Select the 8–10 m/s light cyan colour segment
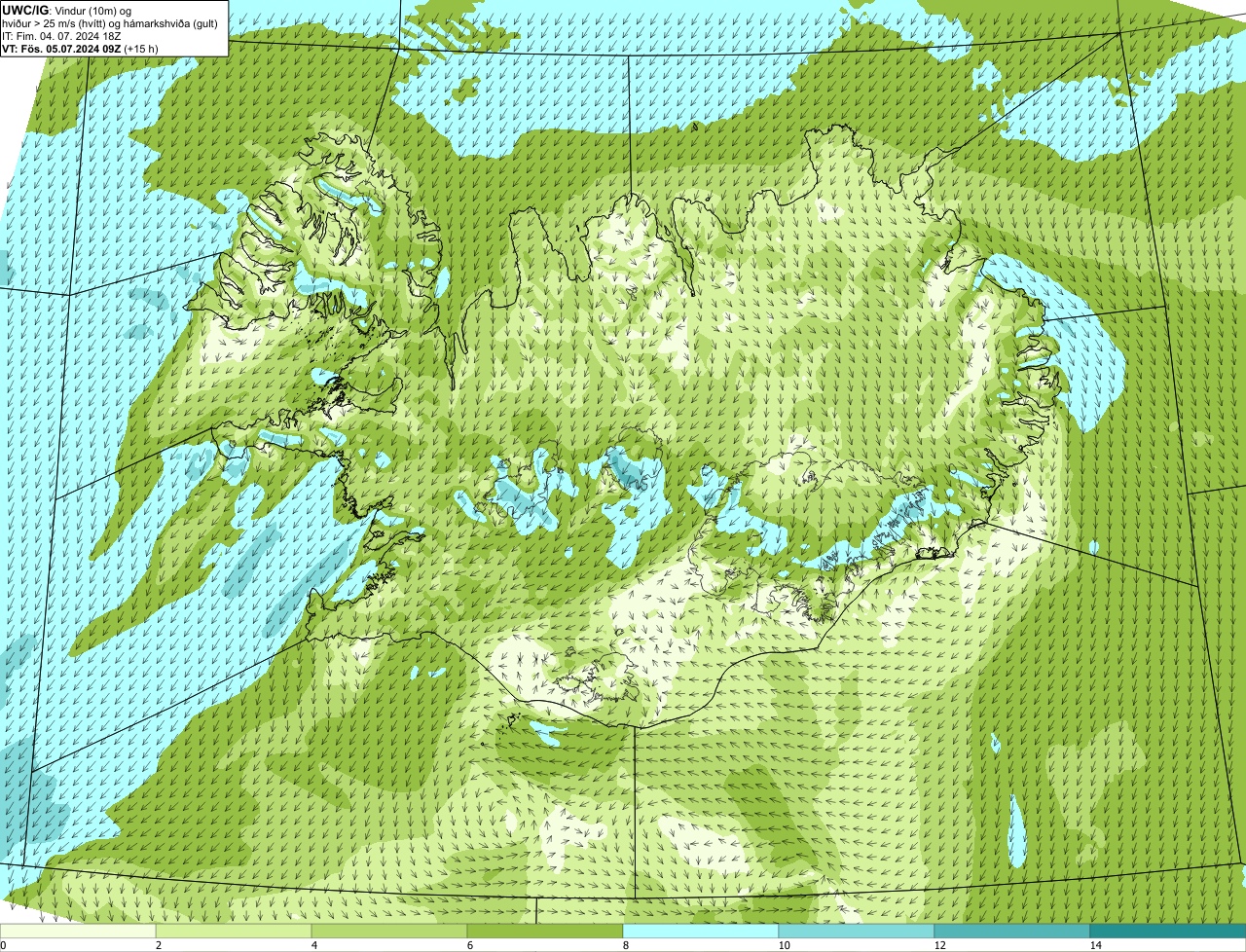 coord(701,931)
